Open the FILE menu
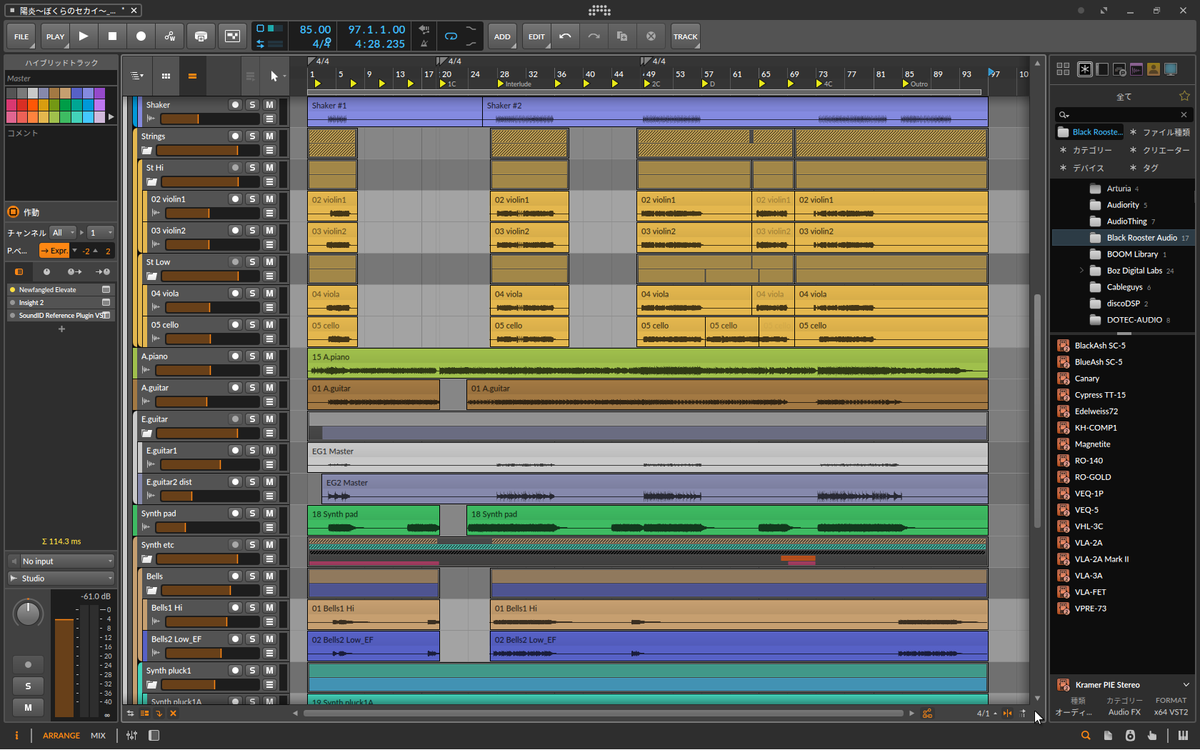Screen dimensions: 1200x750 pos(22,36)
